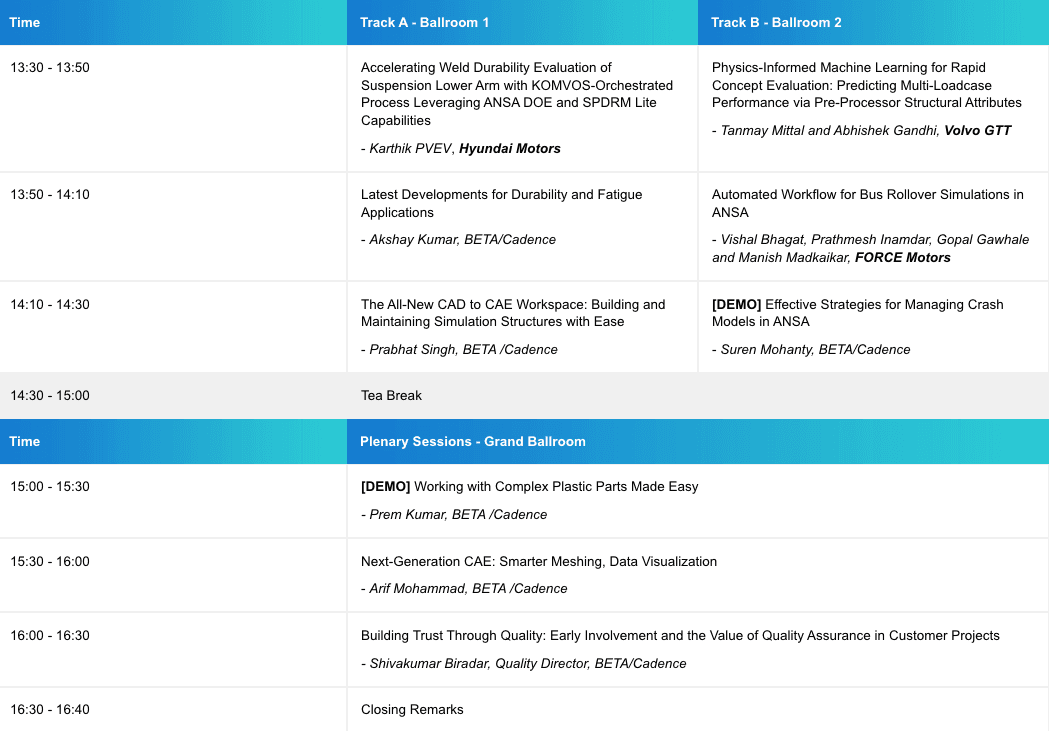This screenshot has width=1049, height=731.
Task: Click speaker Arif Mohammad, BETA /Cadence
Action: pos(464,589)
